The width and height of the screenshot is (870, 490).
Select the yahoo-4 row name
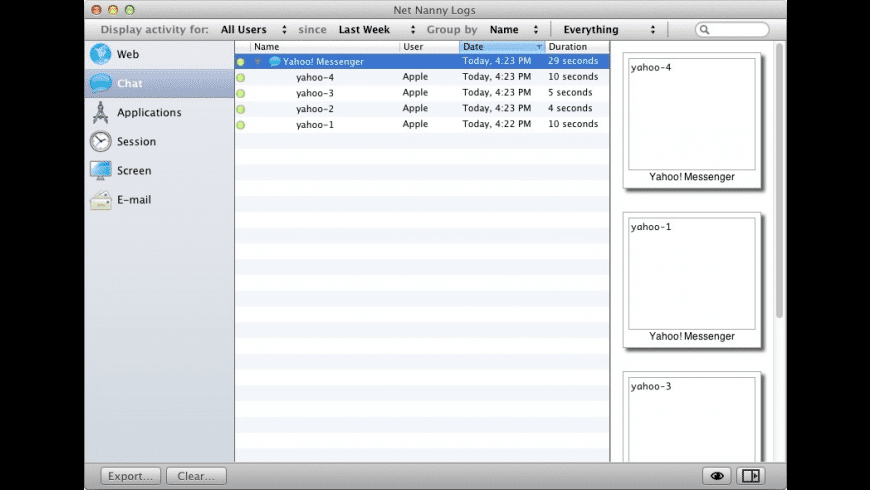(315, 78)
